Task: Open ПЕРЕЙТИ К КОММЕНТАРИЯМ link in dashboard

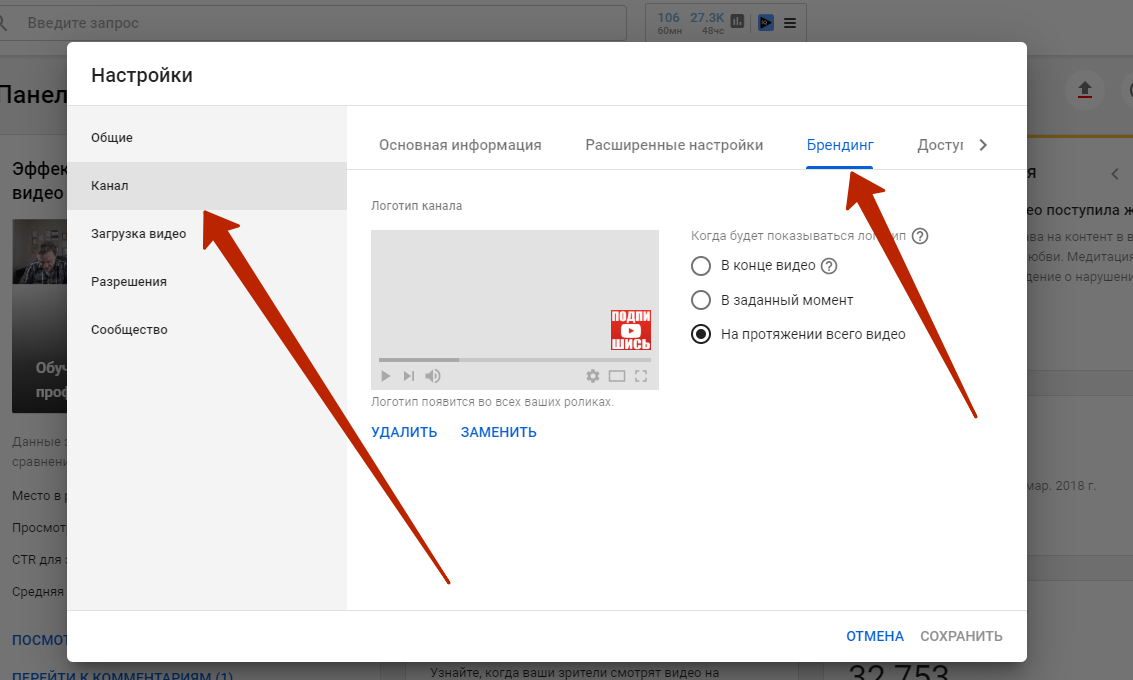Action: [123, 676]
